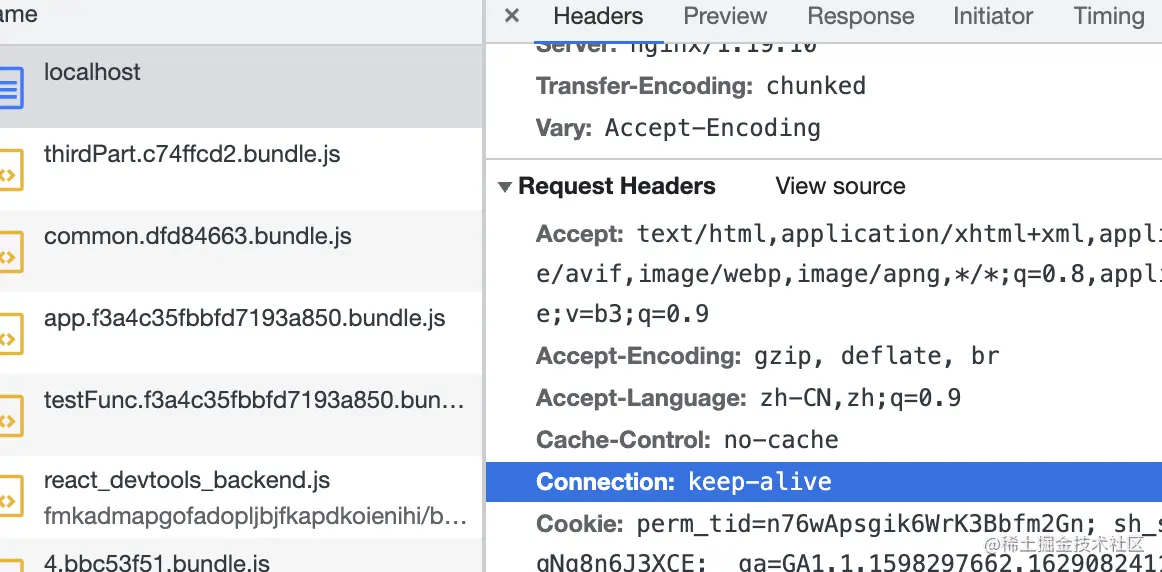Select the 4.bbc53f51.bundle.js request
This screenshot has height=572, width=1162.
pyautogui.click(x=157, y=561)
